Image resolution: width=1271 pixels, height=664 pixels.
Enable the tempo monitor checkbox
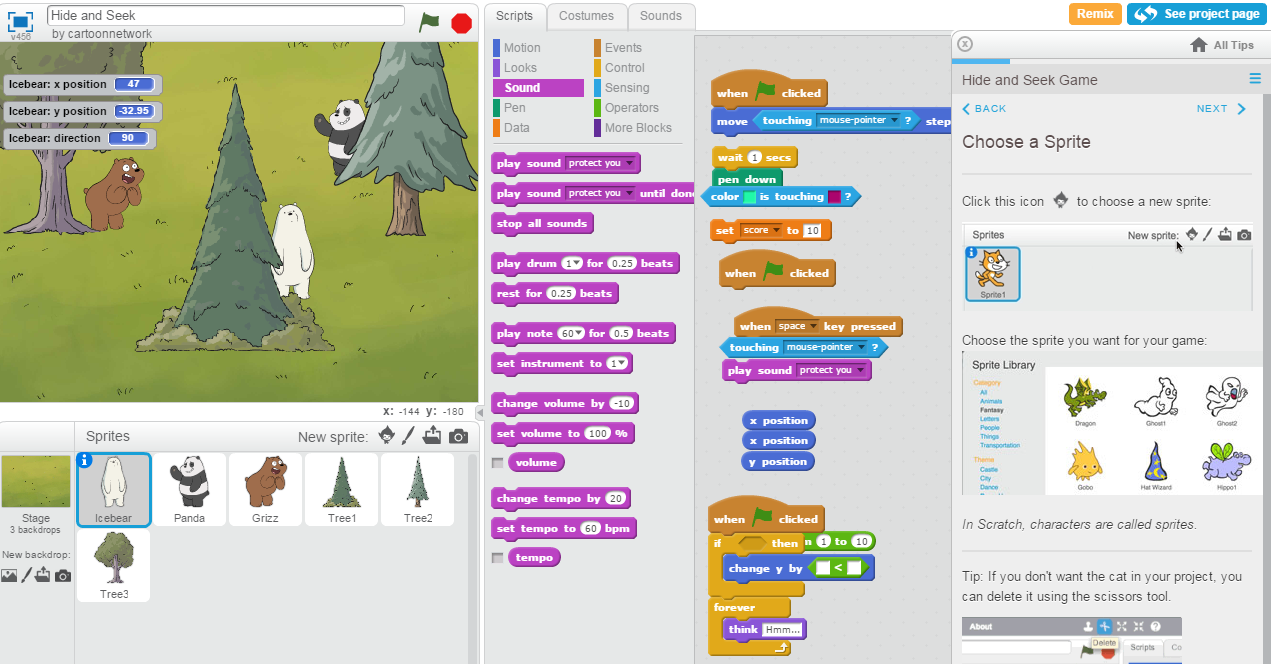click(498, 558)
